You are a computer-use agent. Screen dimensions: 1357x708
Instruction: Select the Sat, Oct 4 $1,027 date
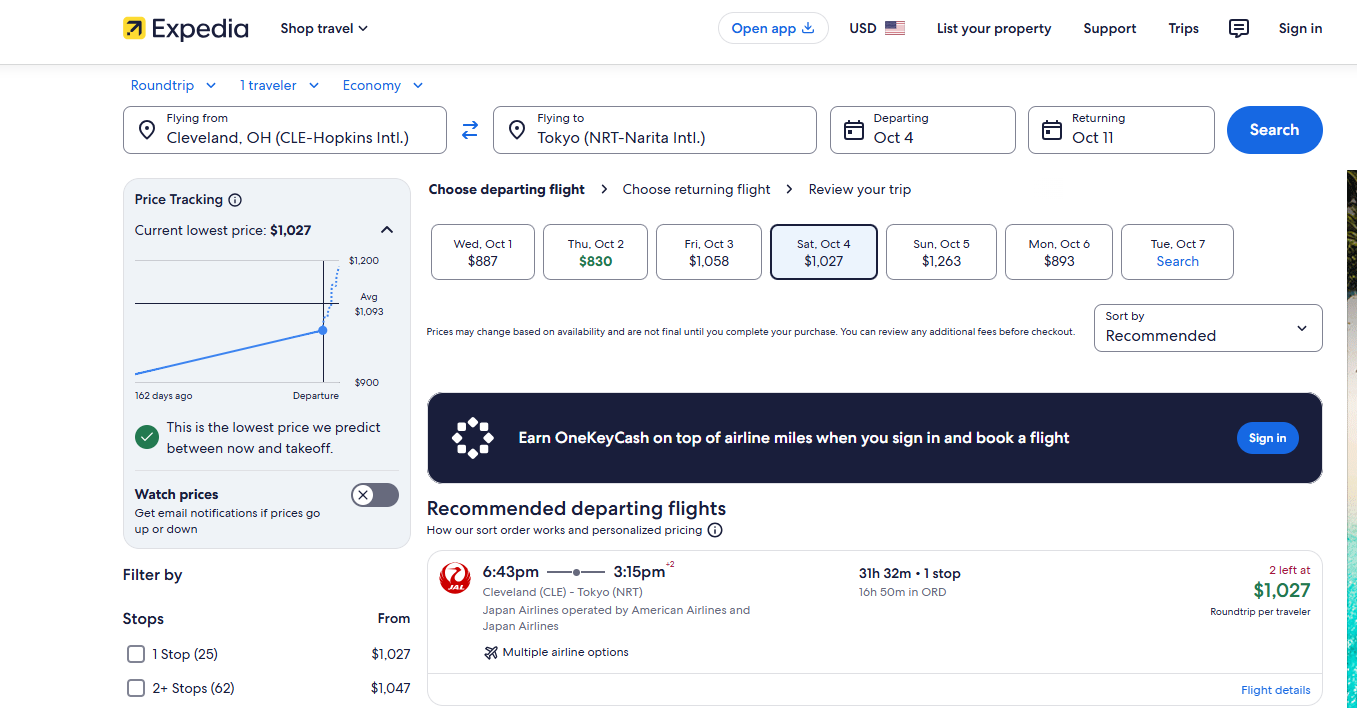(824, 252)
